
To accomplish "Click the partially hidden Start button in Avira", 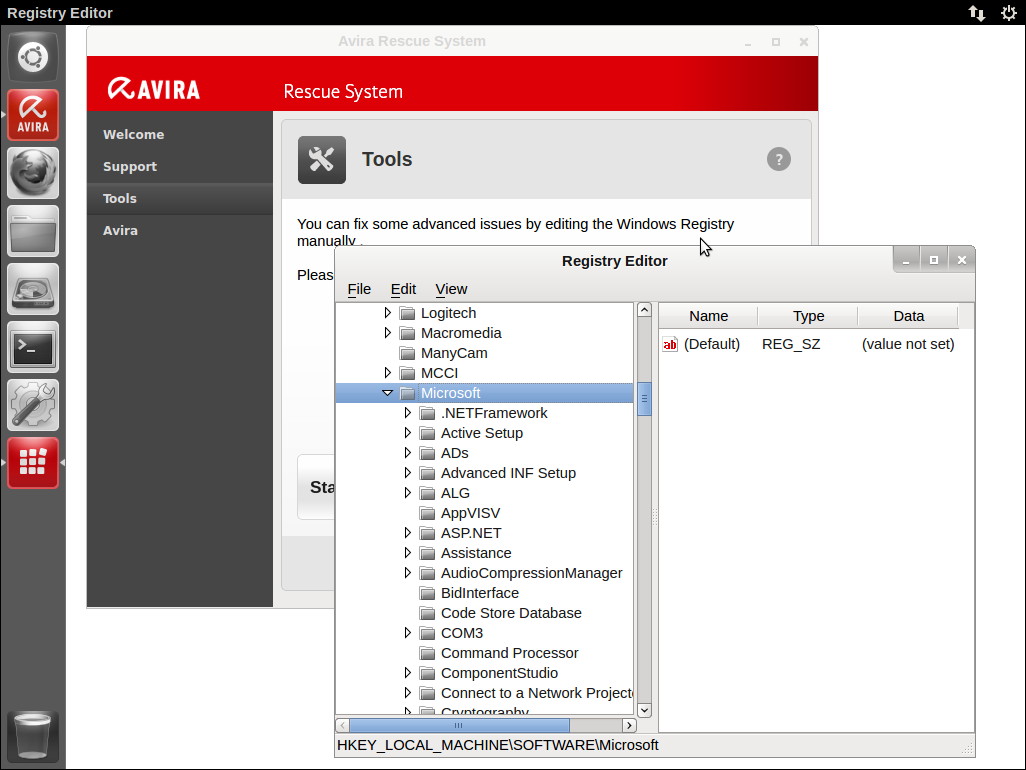I will click(316, 487).
